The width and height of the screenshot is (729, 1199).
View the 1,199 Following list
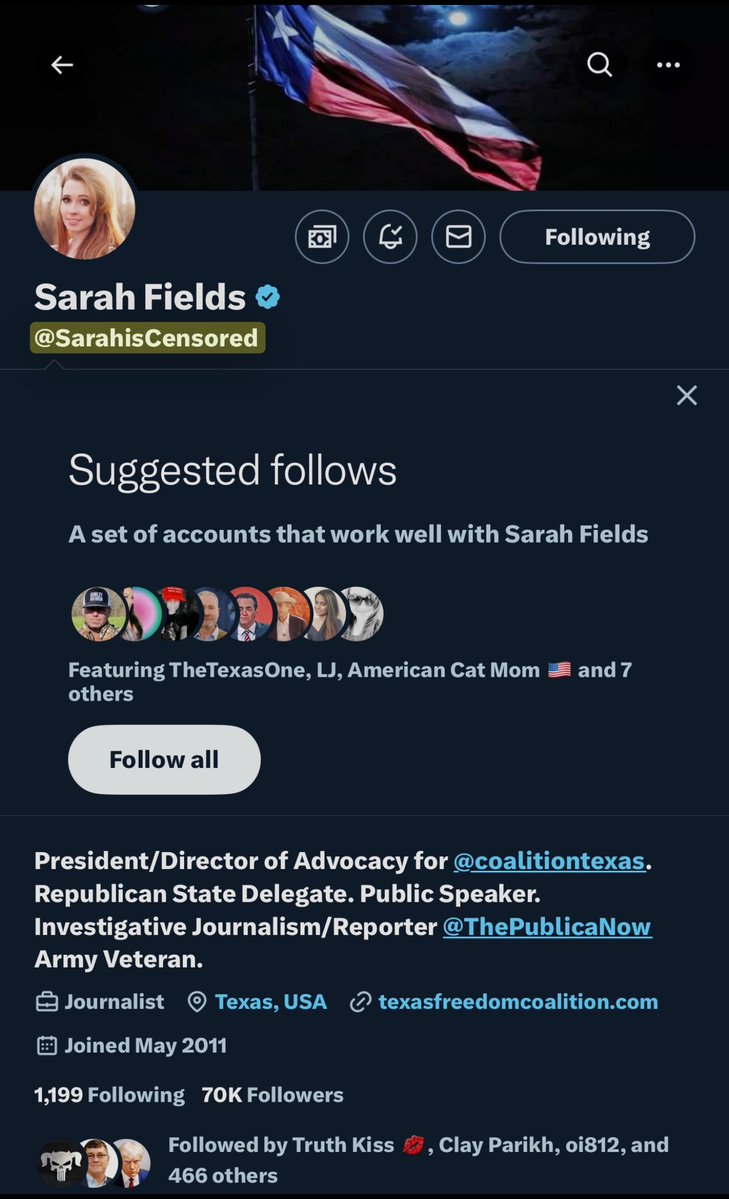(x=109, y=1095)
